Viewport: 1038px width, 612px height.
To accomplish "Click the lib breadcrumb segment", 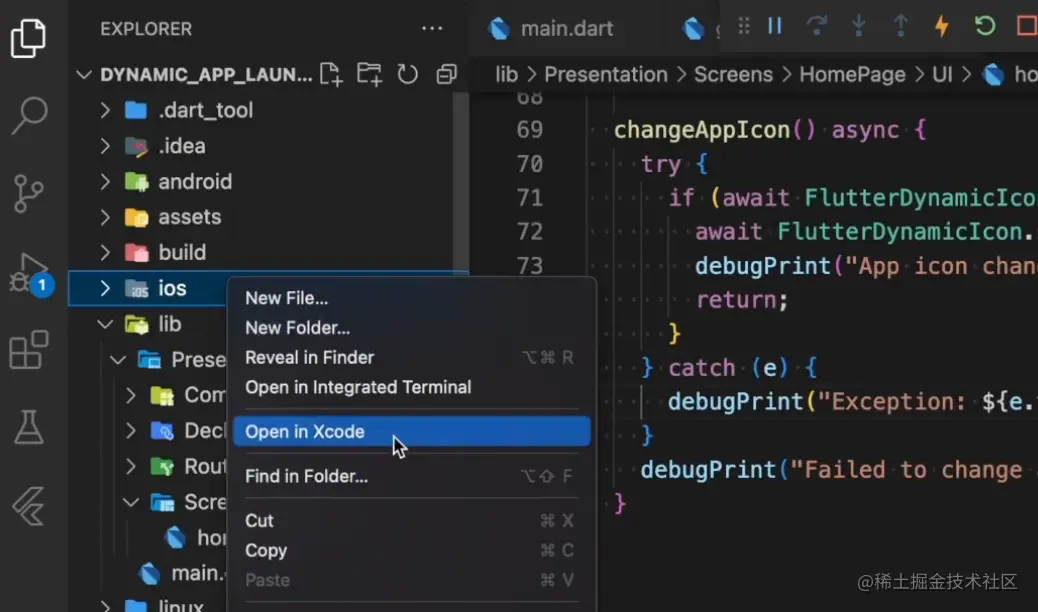I will (x=506, y=74).
